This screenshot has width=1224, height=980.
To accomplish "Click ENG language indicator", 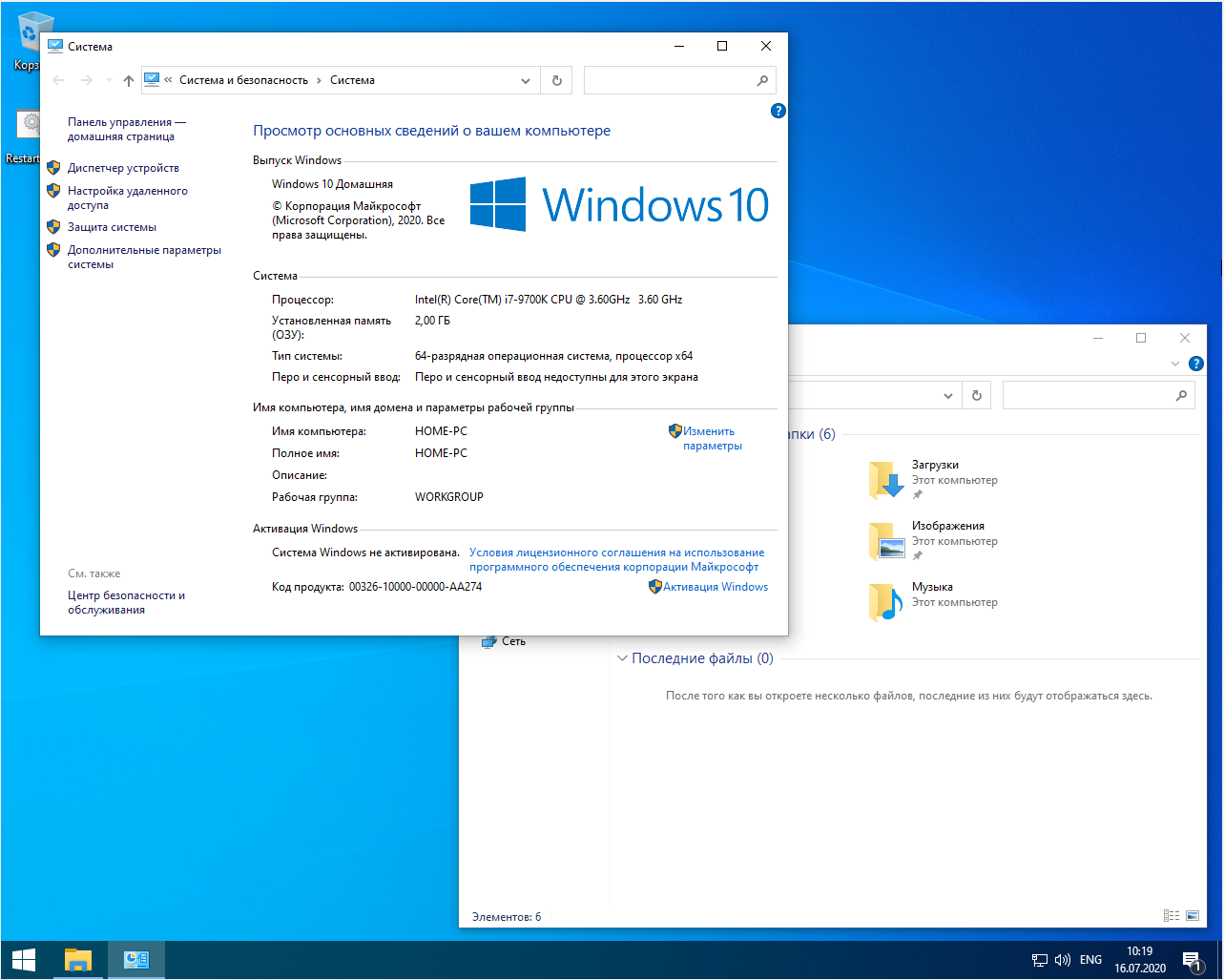I will [1090, 960].
